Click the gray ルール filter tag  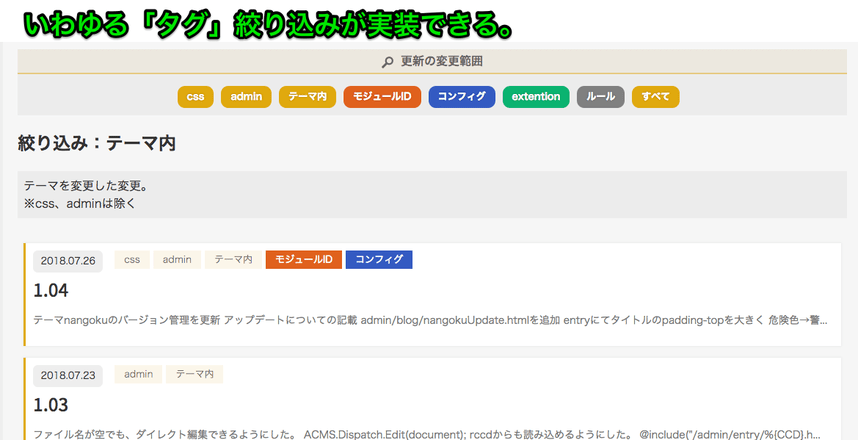point(601,97)
